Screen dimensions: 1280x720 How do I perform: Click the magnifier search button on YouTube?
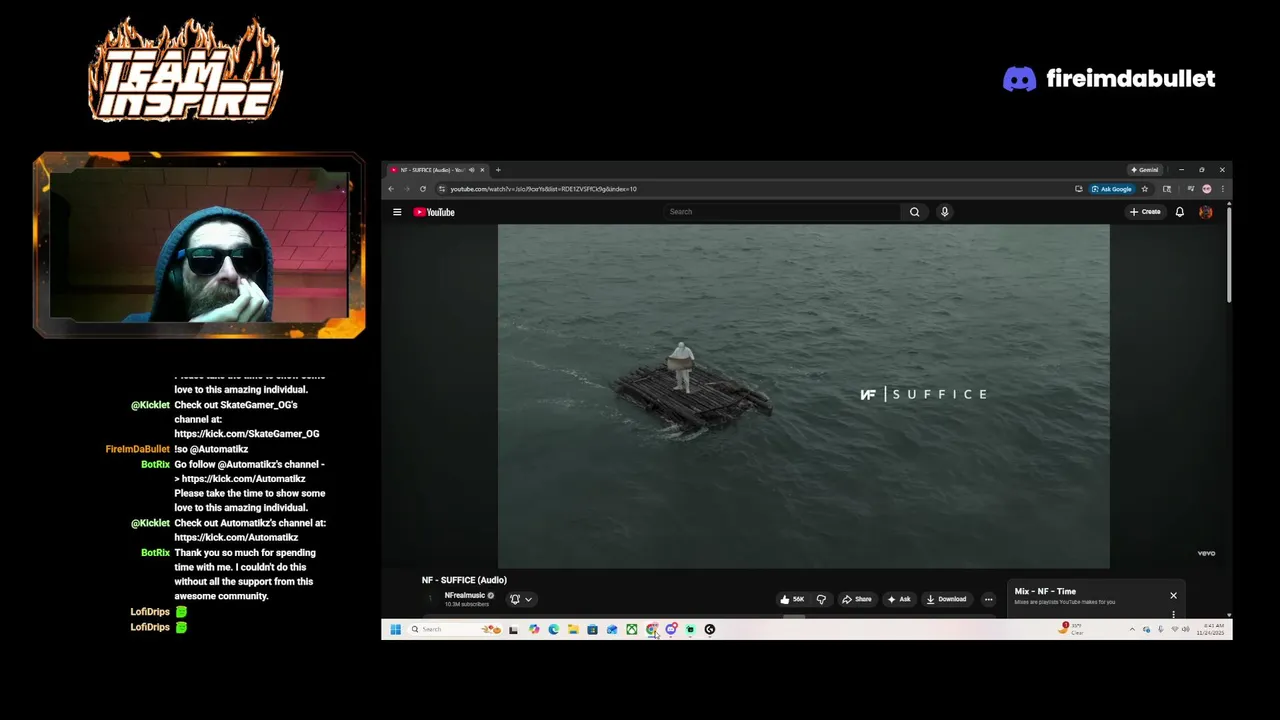(x=914, y=212)
